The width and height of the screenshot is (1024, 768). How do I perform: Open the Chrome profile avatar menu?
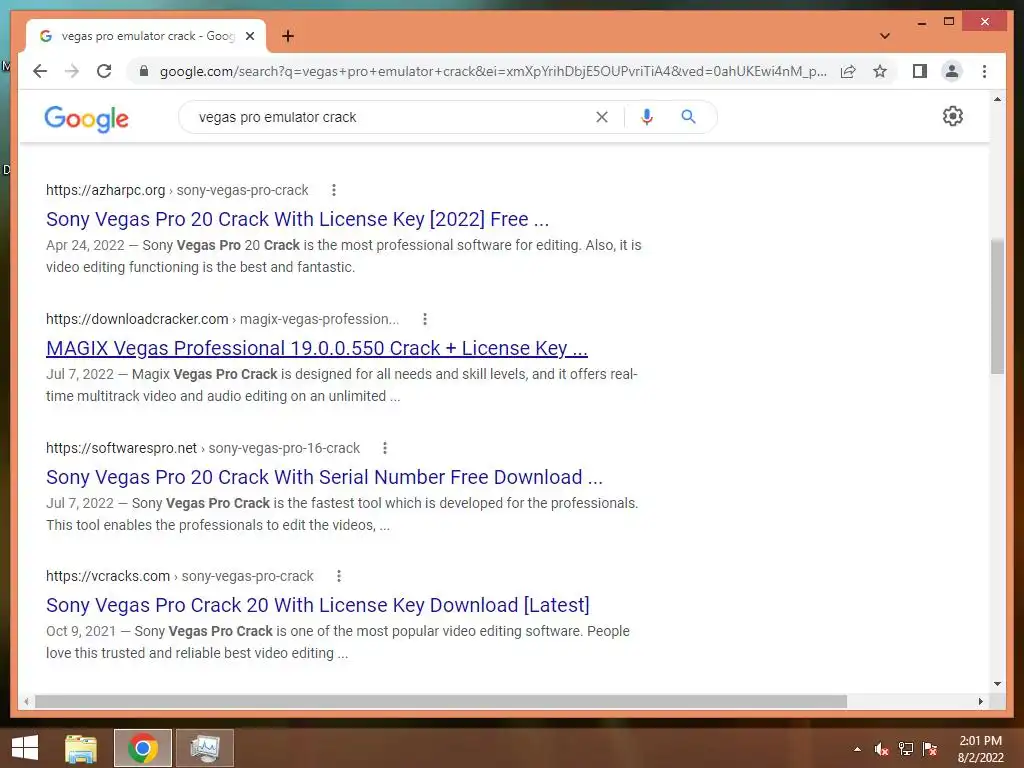click(x=952, y=71)
